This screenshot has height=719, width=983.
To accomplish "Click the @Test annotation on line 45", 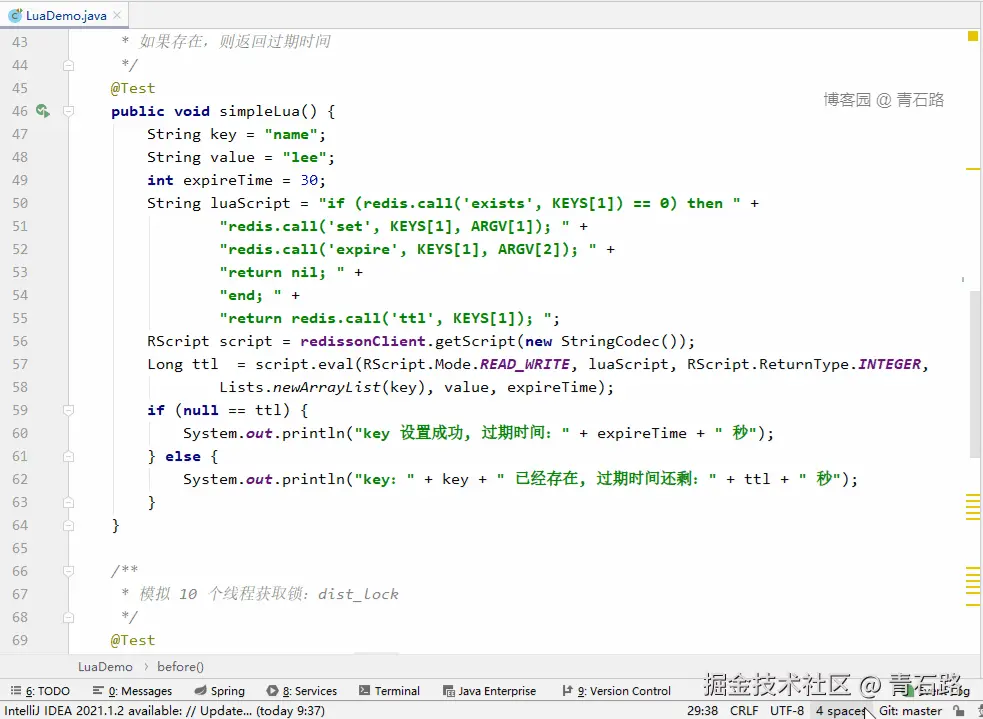I will (132, 88).
